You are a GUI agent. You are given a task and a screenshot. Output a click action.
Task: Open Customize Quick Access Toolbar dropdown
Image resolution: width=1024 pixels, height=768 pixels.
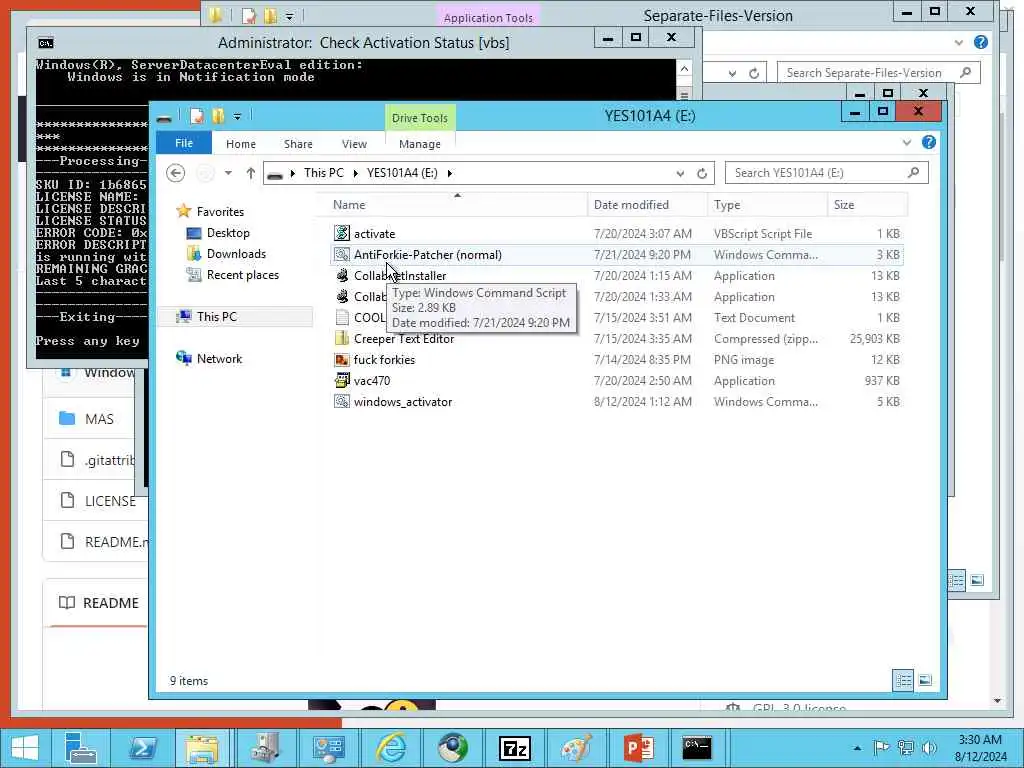pyautogui.click(x=238, y=117)
